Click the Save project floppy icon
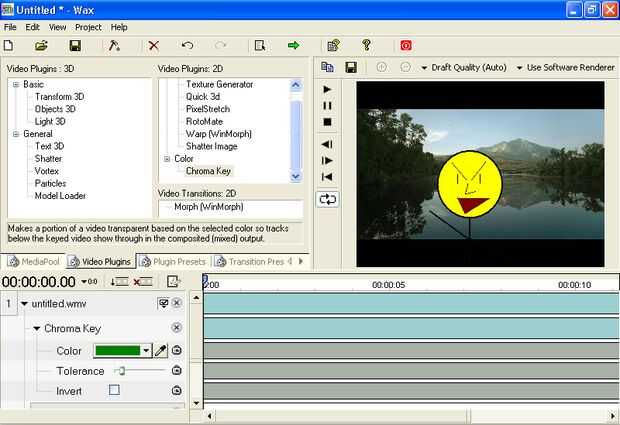This screenshot has width=620, height=425. point(74,46)
